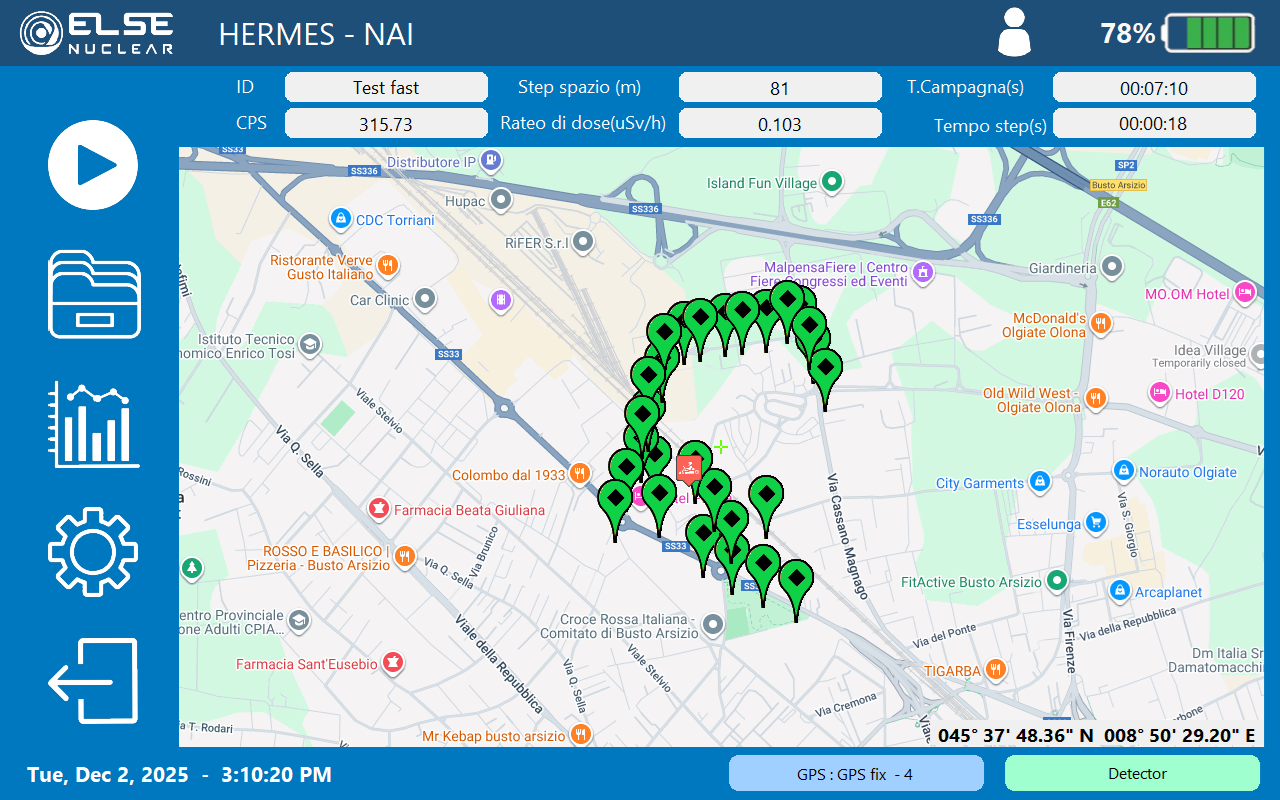Click the McDonald's Olgiate Olona pin
The image size is (1280, 800).
[x=1100, y=322]
